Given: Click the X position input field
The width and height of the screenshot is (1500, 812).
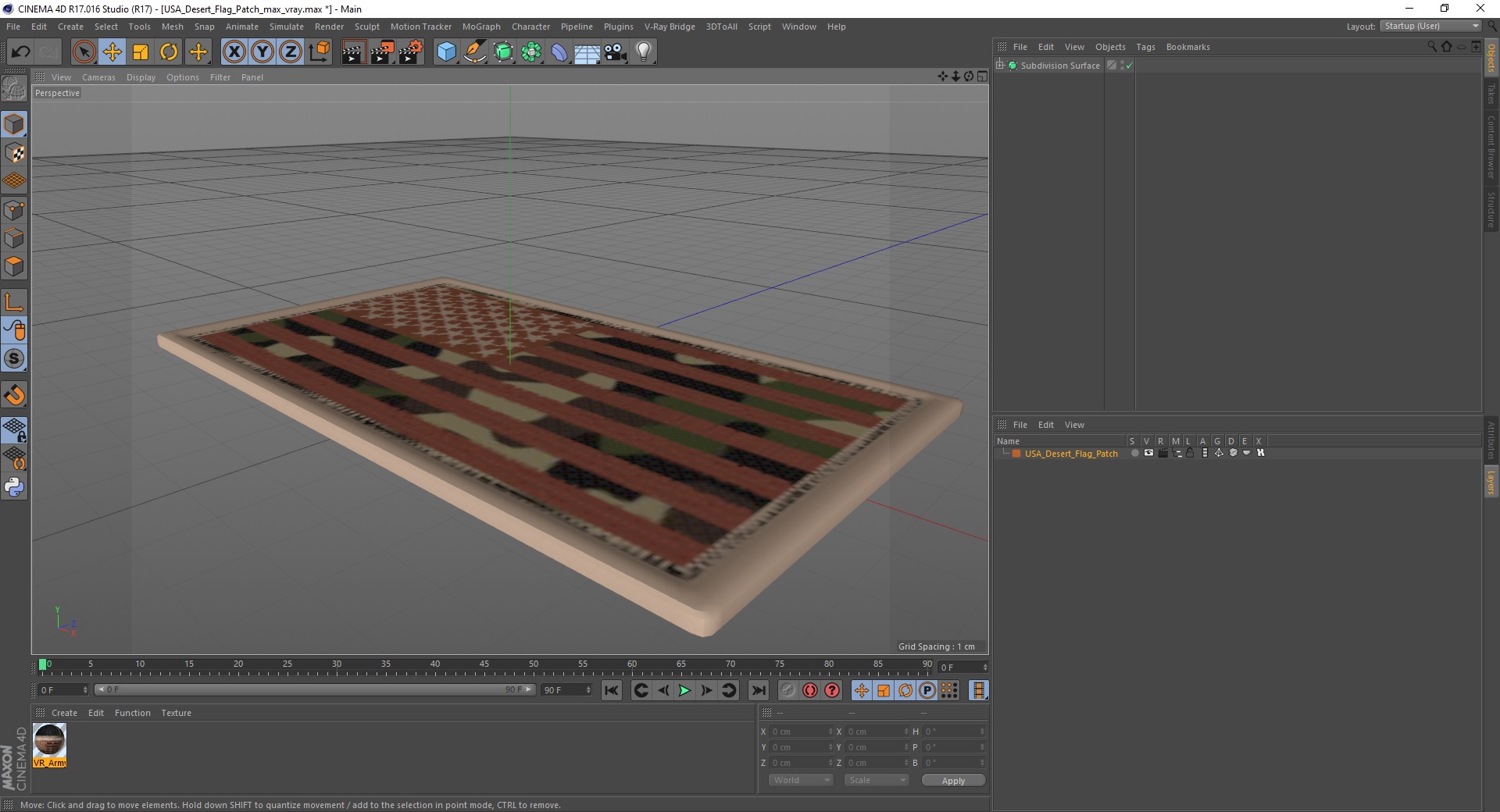Looking at the screenshot, I should coord(801,732).
